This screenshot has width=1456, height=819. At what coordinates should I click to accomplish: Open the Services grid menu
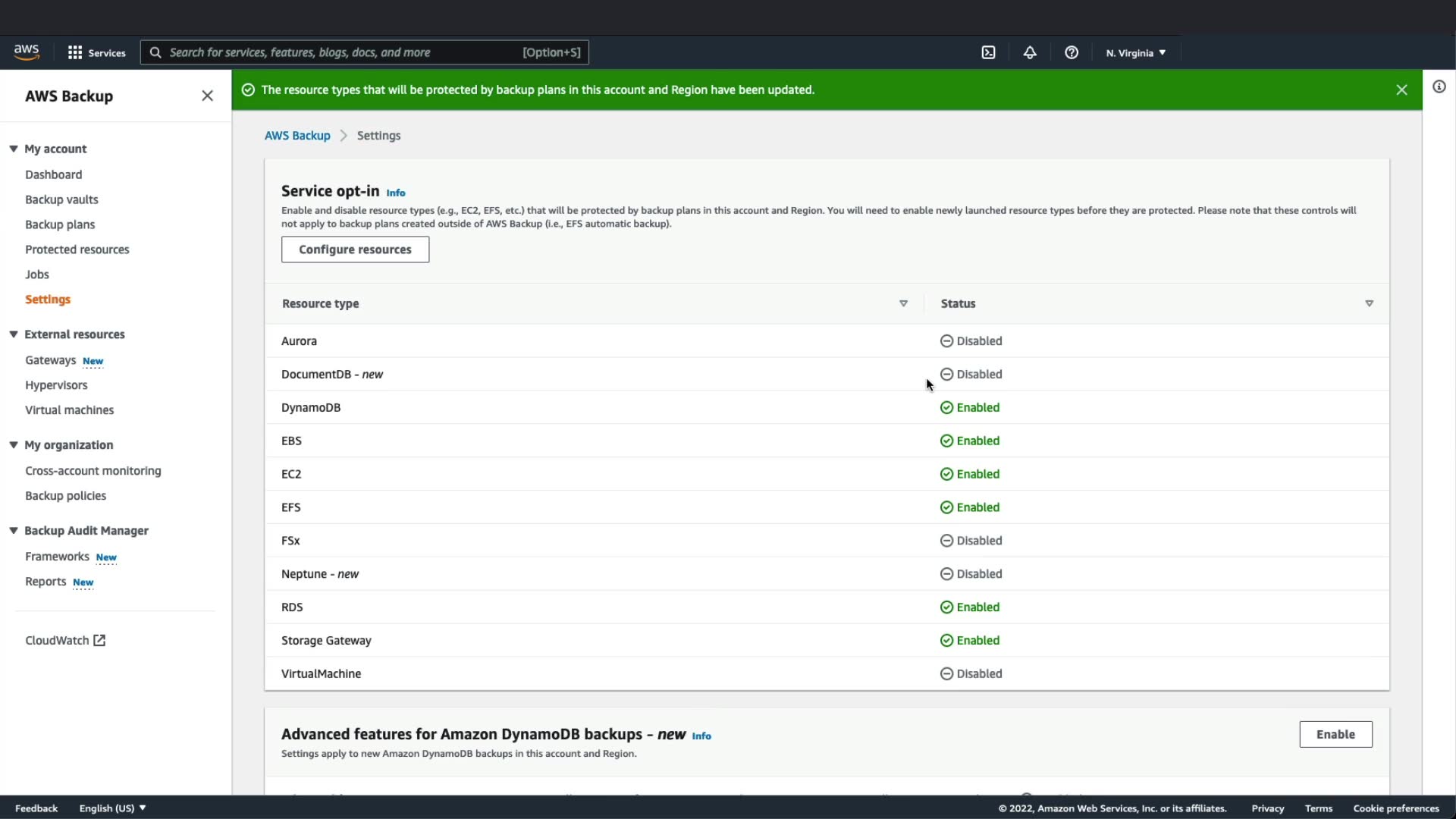96,52
